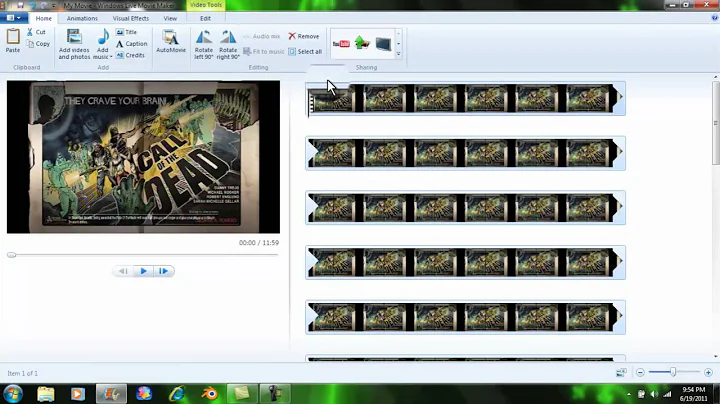Viewport: 720px width, 404px height.
Task: Select the fourth storyboard clip row
Action: [x=465, y=262]
